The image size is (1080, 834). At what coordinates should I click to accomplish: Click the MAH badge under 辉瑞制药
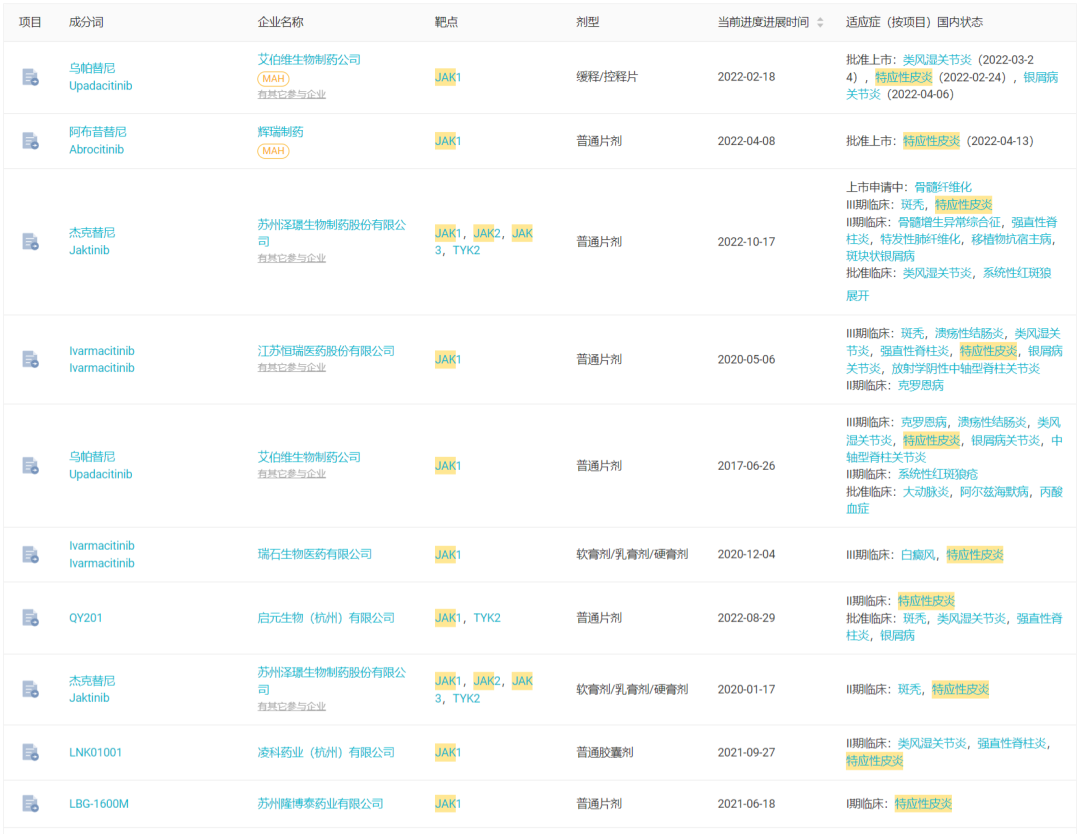[273, 151]
